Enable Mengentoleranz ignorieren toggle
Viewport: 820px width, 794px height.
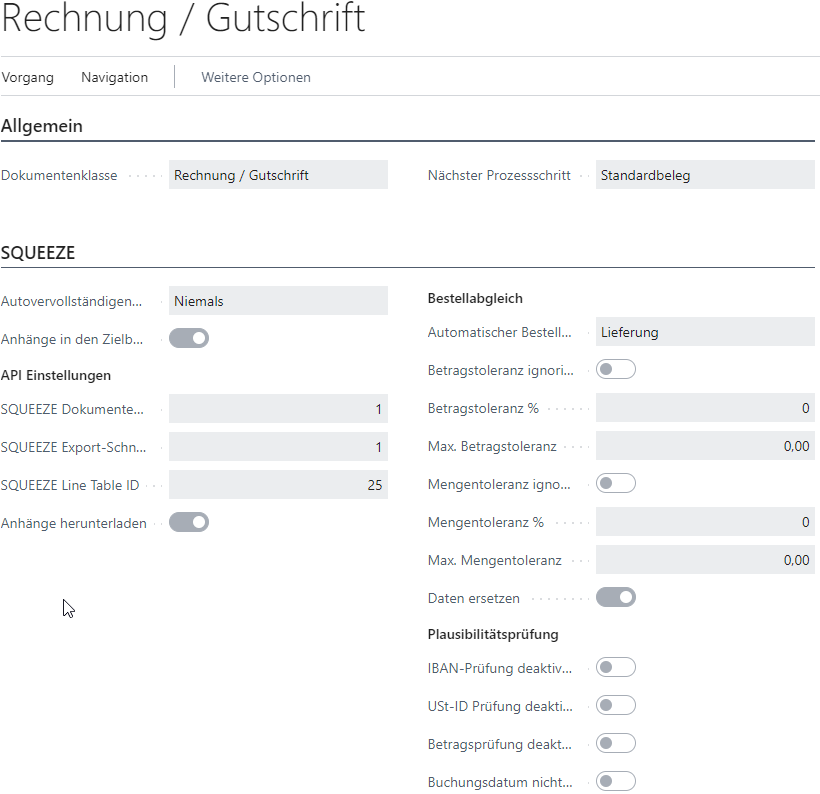pos(616,484)
